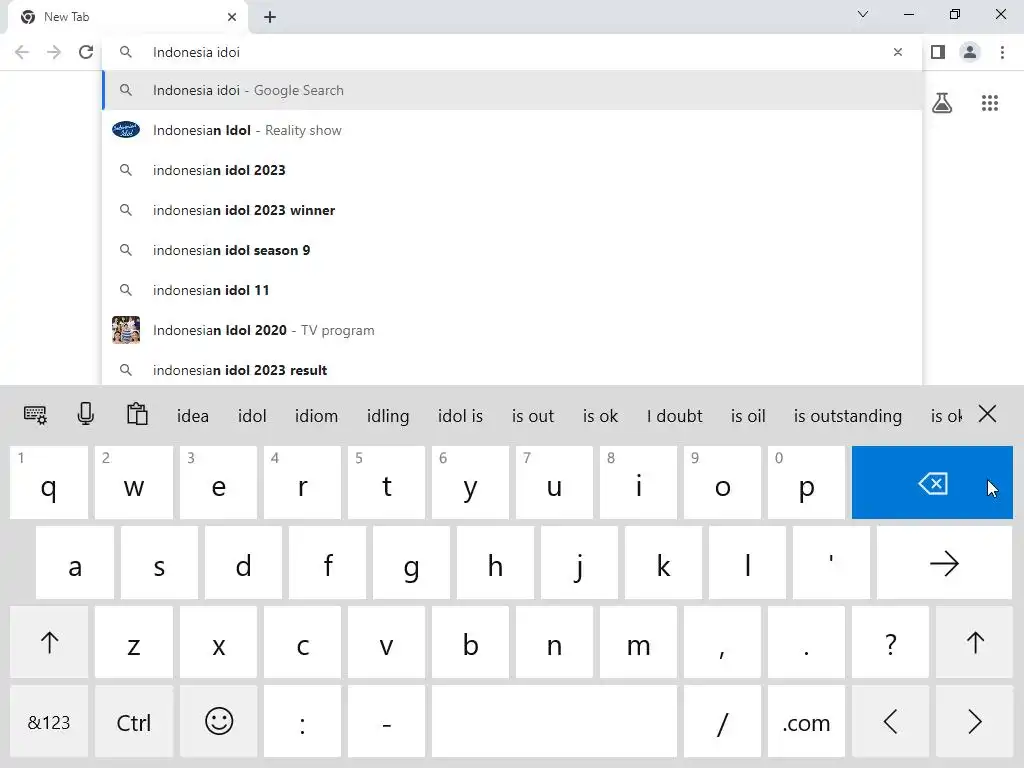Open the profile avatar menu
Viewport: 1024px width, 768px height.
click(970, 52)
